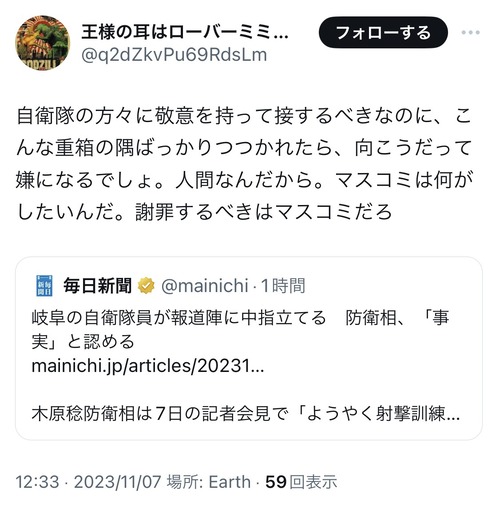Click the 場所: Earth location label
The width and height of the screenshot is (500, 510).
(x=209, y=482)
